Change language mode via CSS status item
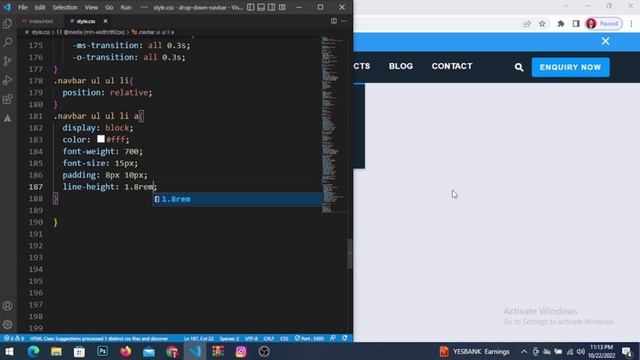 click(284, 338)
